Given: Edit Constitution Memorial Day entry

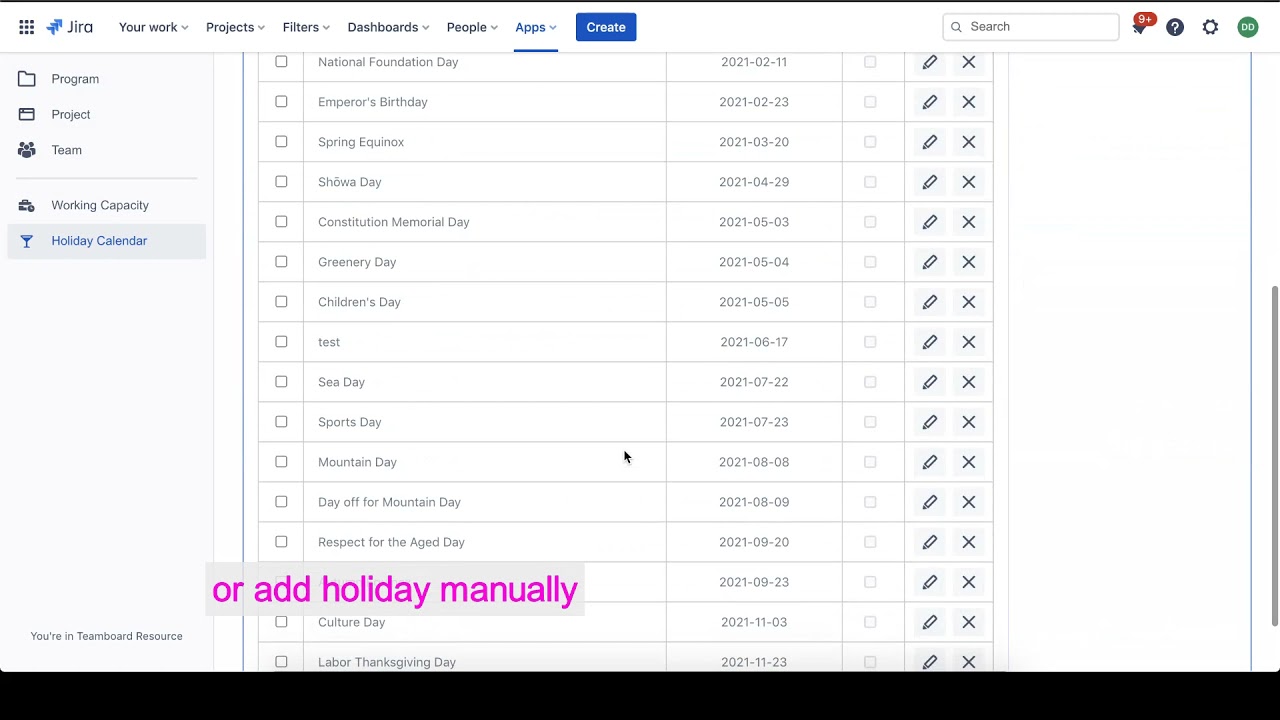Looking at the screenshot, I should [930, 222].
